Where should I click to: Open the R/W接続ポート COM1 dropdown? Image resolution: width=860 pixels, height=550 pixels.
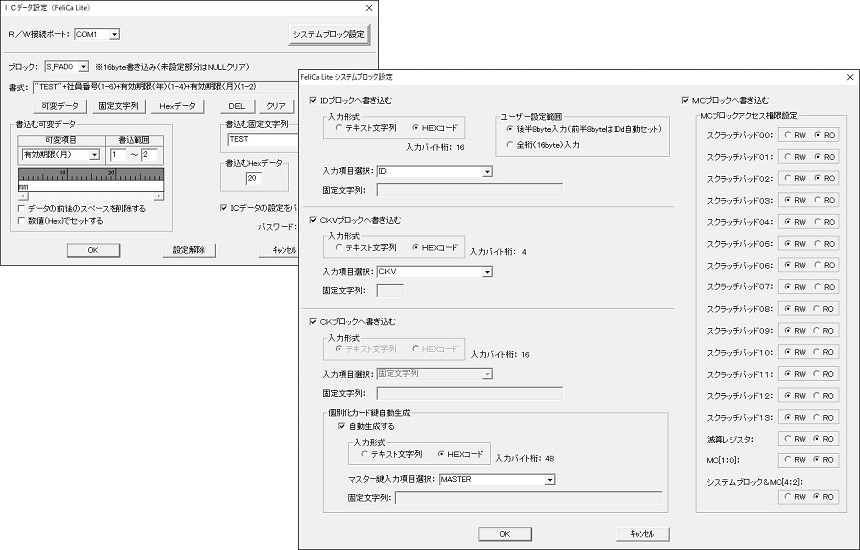[x=114, y=34]
